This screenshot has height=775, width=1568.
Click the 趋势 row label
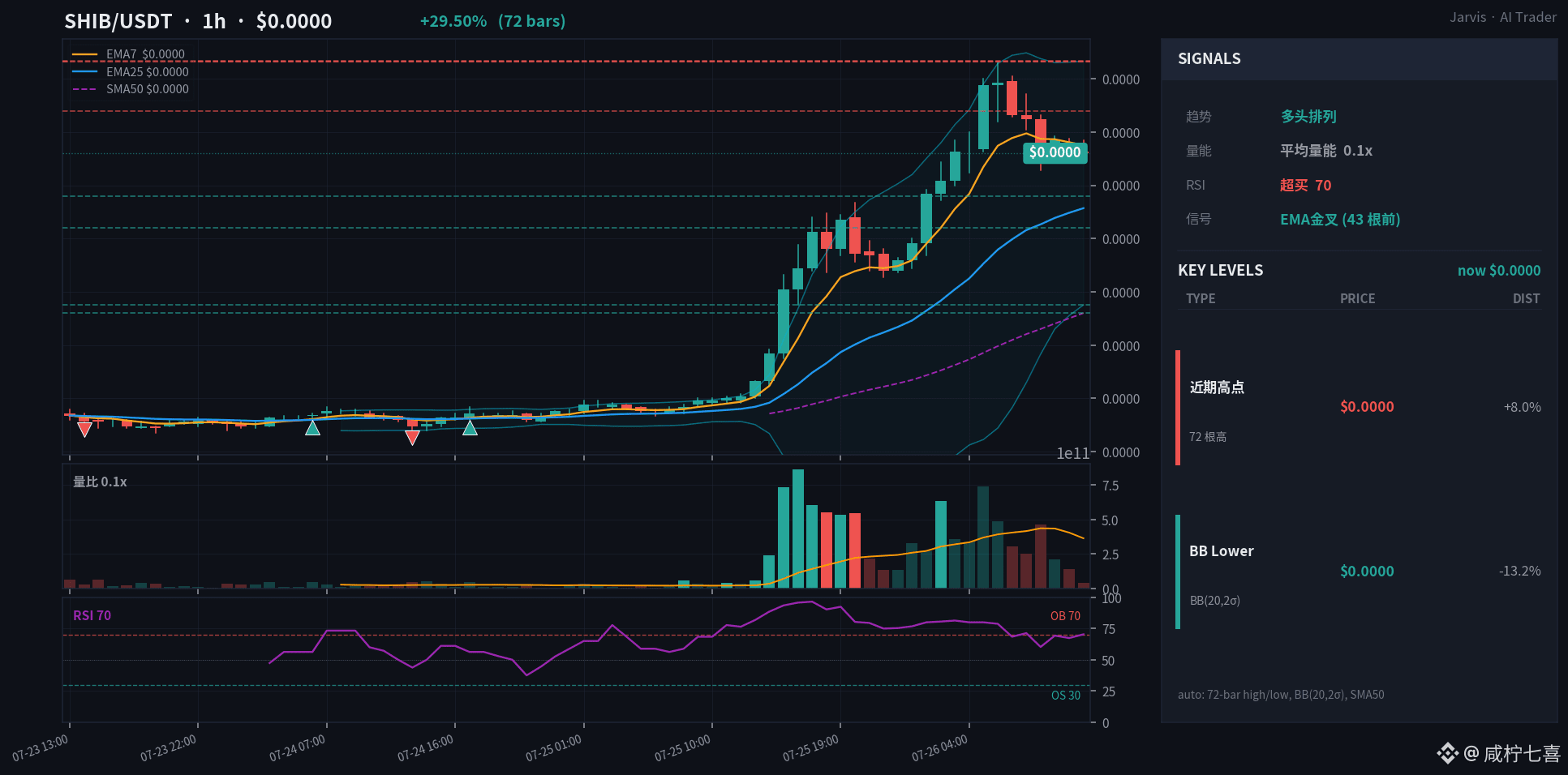pyautogui.click(x=1198, y=117)
